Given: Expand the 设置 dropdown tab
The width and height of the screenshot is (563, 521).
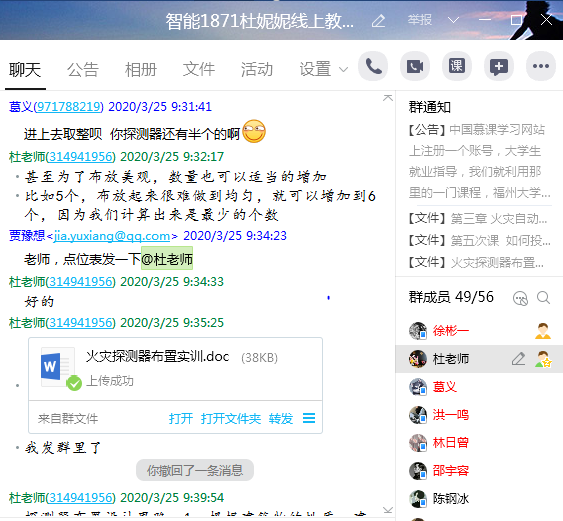Looking at the screenshot, I should click(x=324, y=69).
